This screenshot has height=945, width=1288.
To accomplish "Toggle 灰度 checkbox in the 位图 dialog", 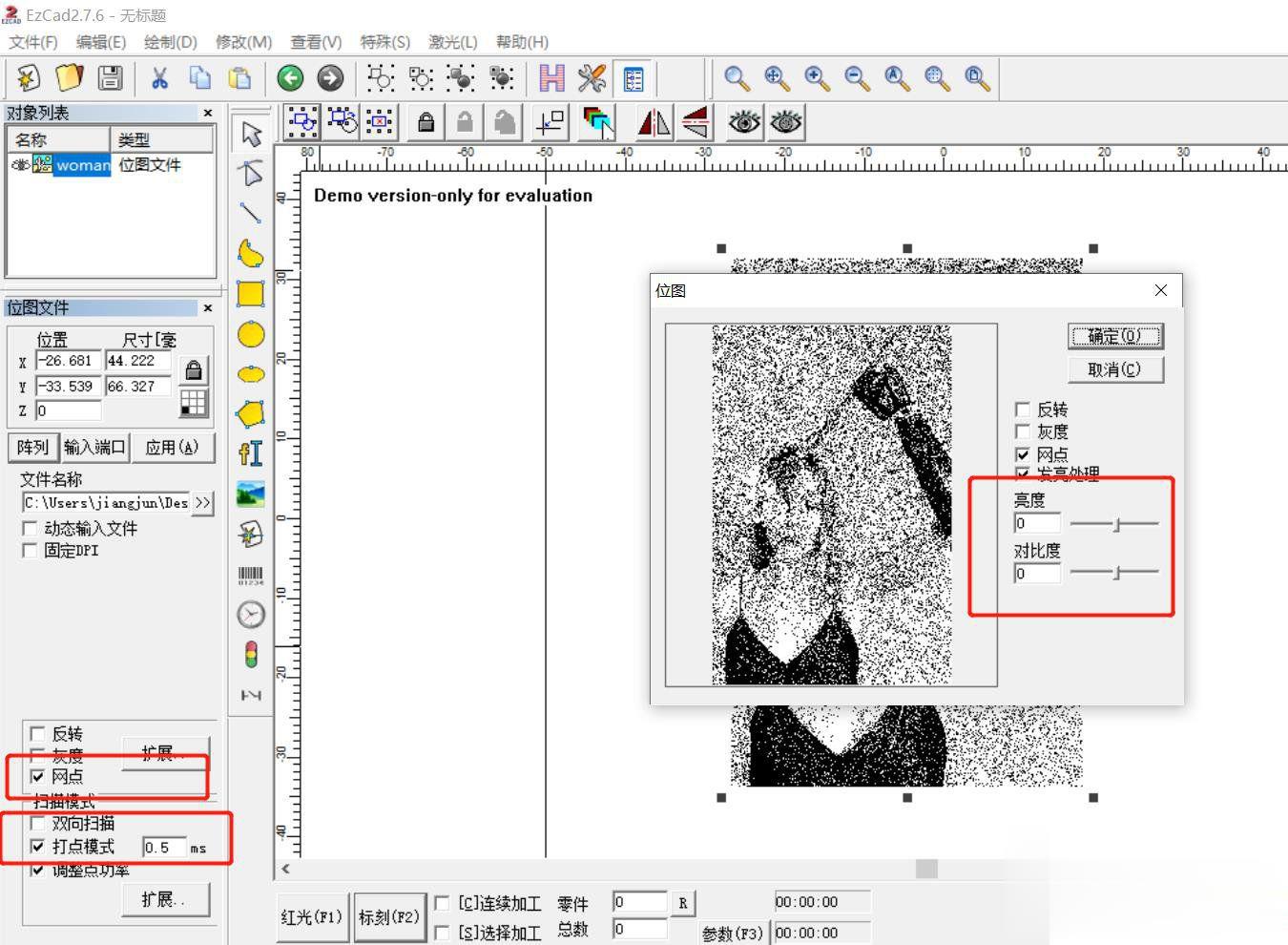I will click(1023, 431).
